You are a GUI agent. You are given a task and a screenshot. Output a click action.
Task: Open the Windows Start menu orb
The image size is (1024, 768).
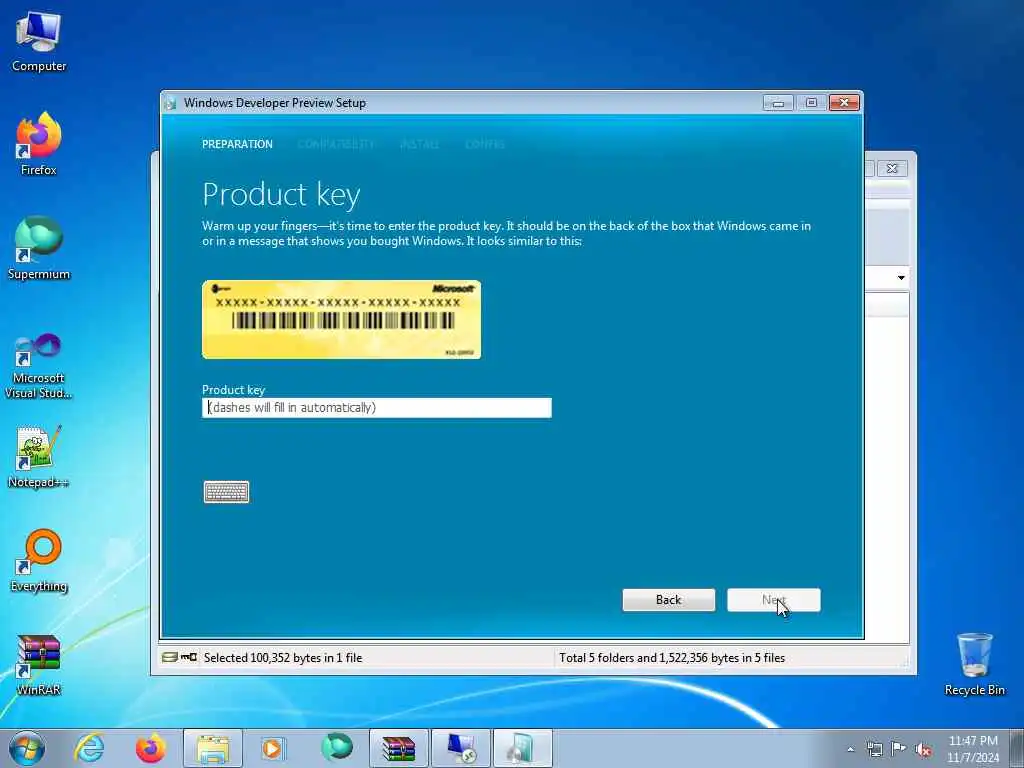(x=27, y=748)
